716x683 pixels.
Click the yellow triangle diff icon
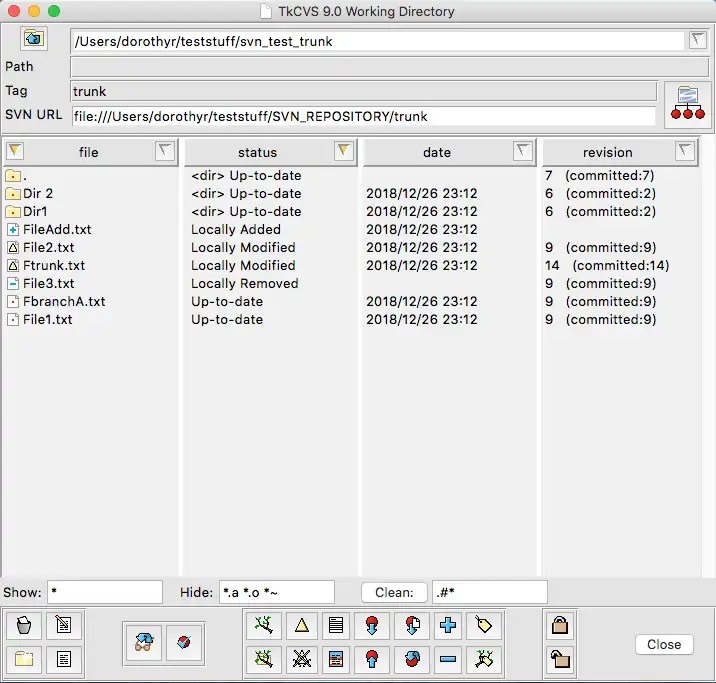tap(302, 625)
